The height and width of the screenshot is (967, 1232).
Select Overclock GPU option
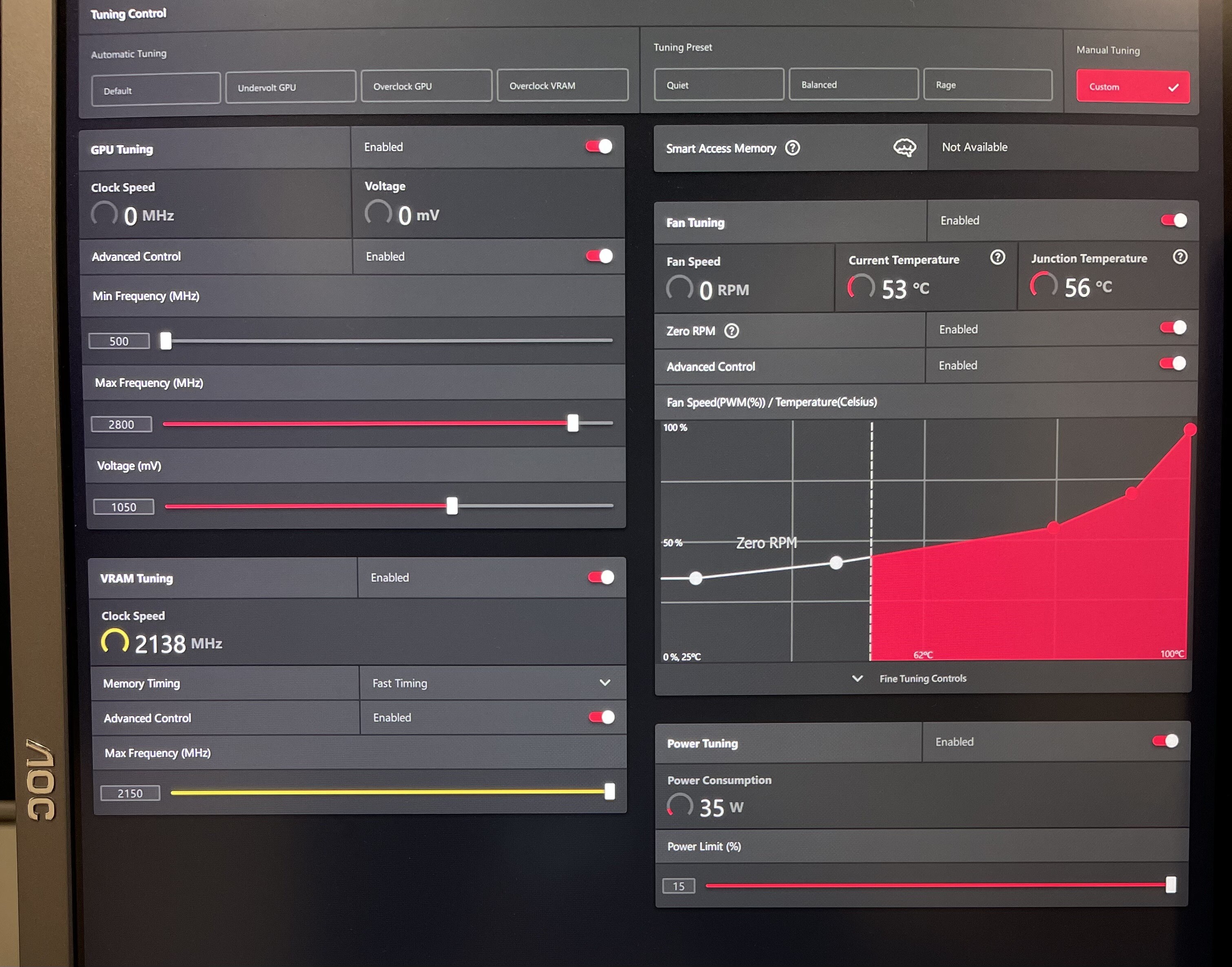pos(426,86)
